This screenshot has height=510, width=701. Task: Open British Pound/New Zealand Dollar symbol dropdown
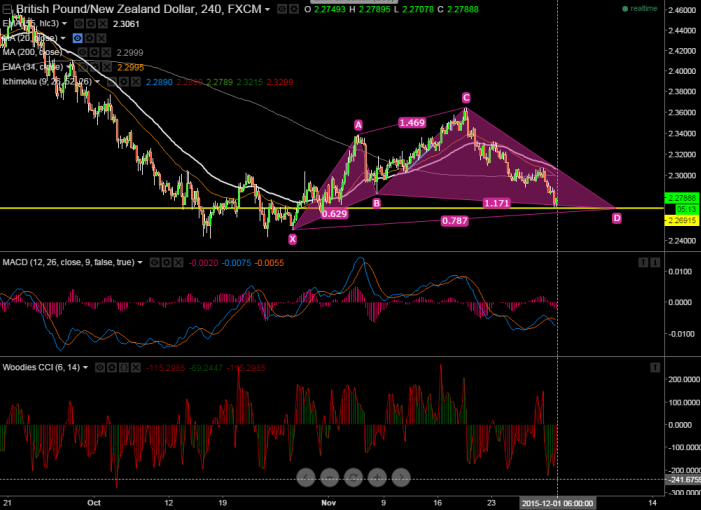(267, 9)
